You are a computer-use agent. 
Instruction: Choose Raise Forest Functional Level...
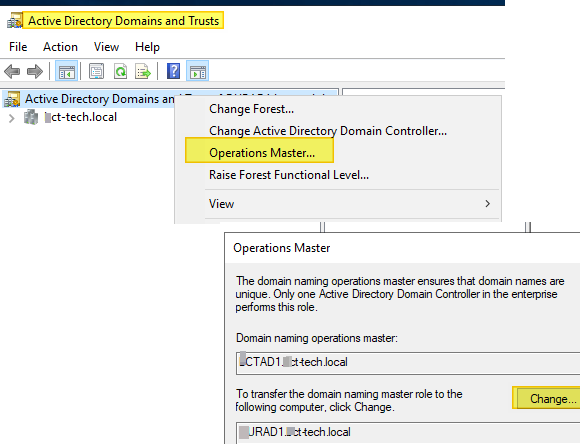[x=289, y=175]
